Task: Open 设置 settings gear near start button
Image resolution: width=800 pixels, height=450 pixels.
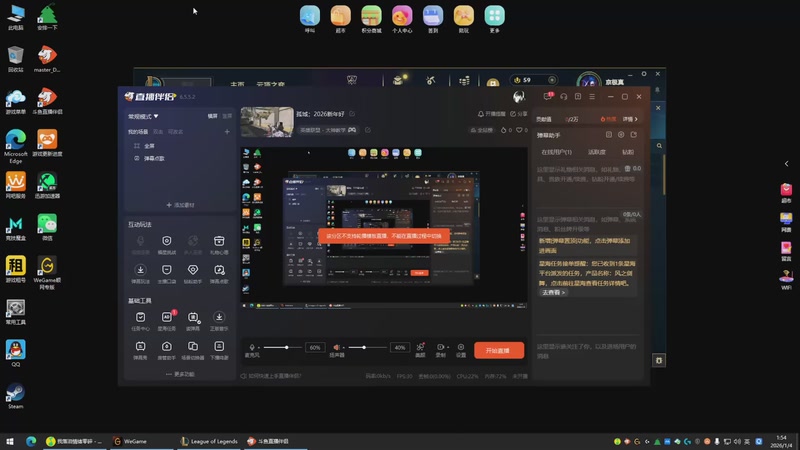Action: (x=461, y=349)
